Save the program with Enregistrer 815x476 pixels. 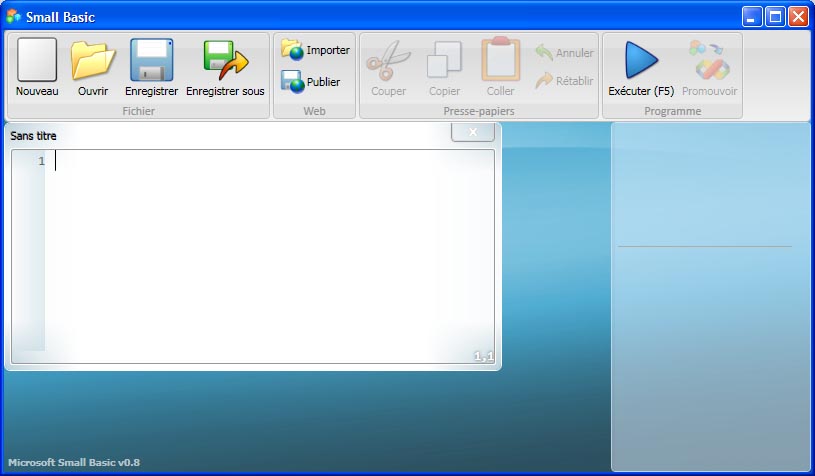151,67
